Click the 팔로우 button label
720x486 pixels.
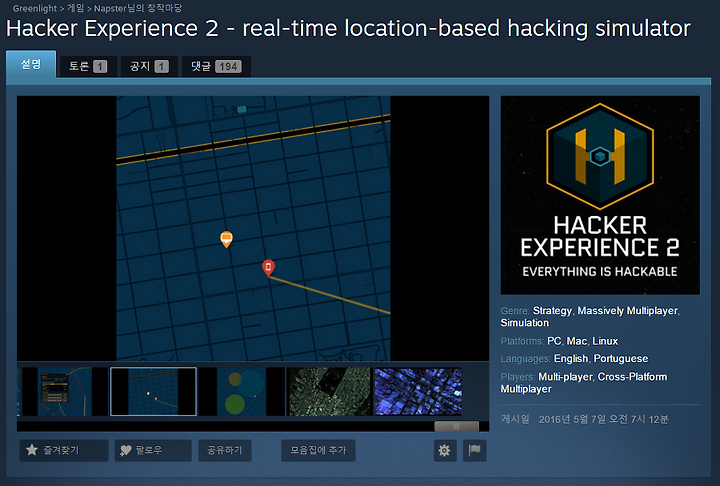[149, 450]
